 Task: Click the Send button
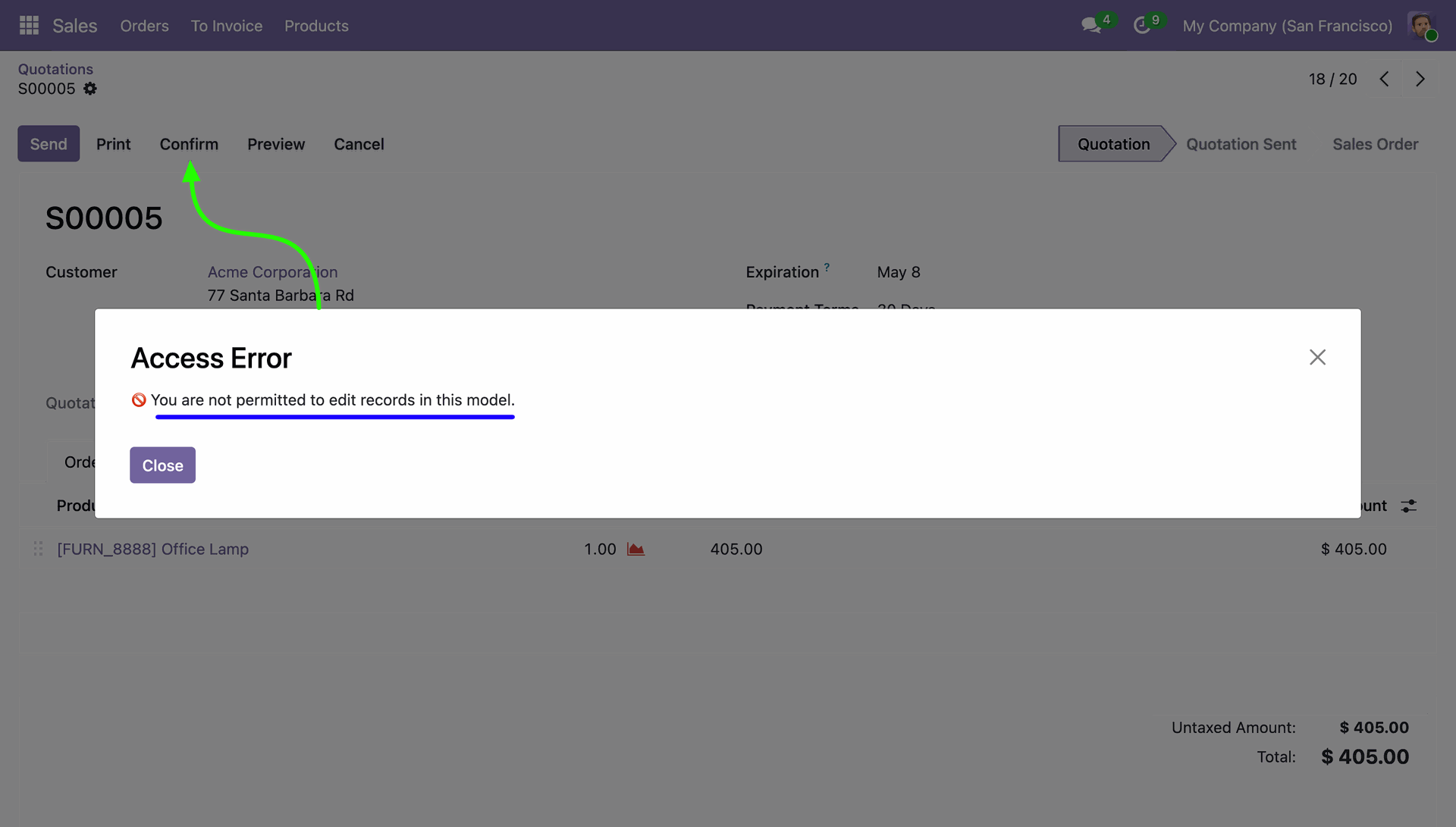point(49,143)
